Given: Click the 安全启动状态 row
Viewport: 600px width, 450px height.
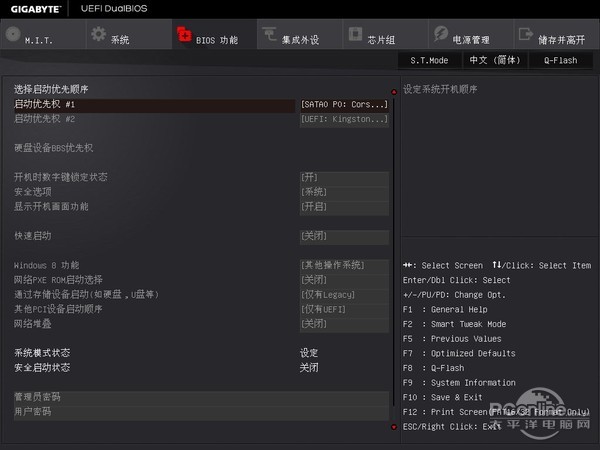Looking at the screenshot, I should point(166,368).
